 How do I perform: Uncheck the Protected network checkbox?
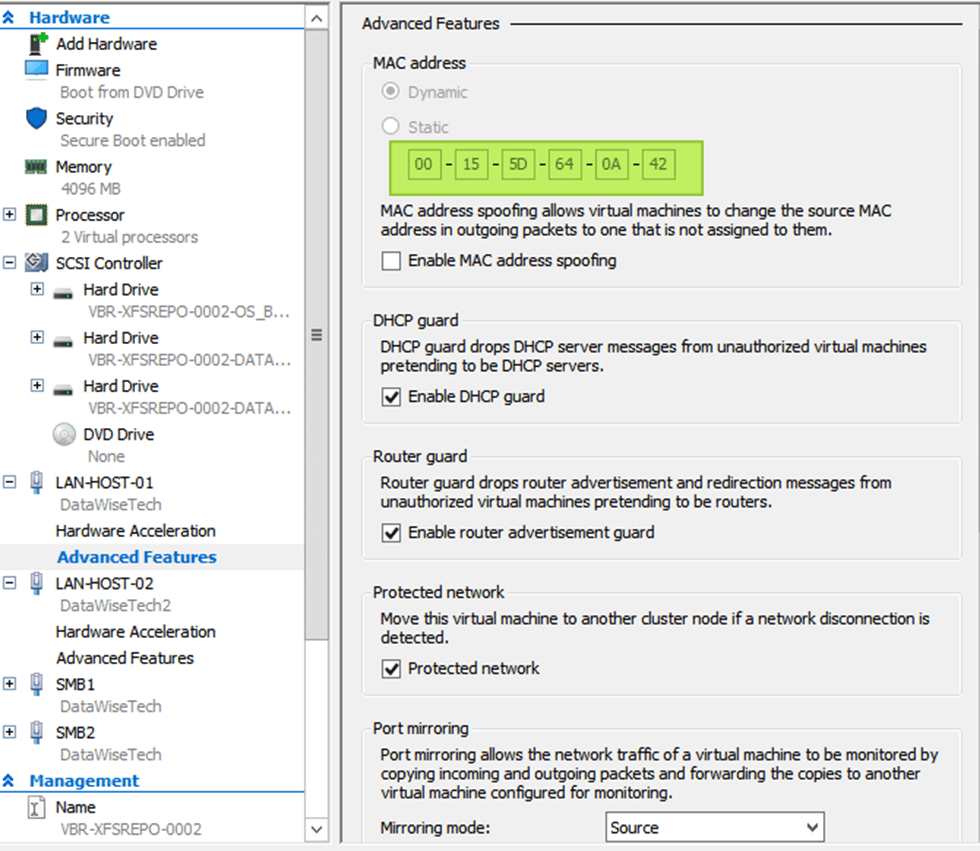[x=391, y=669]
